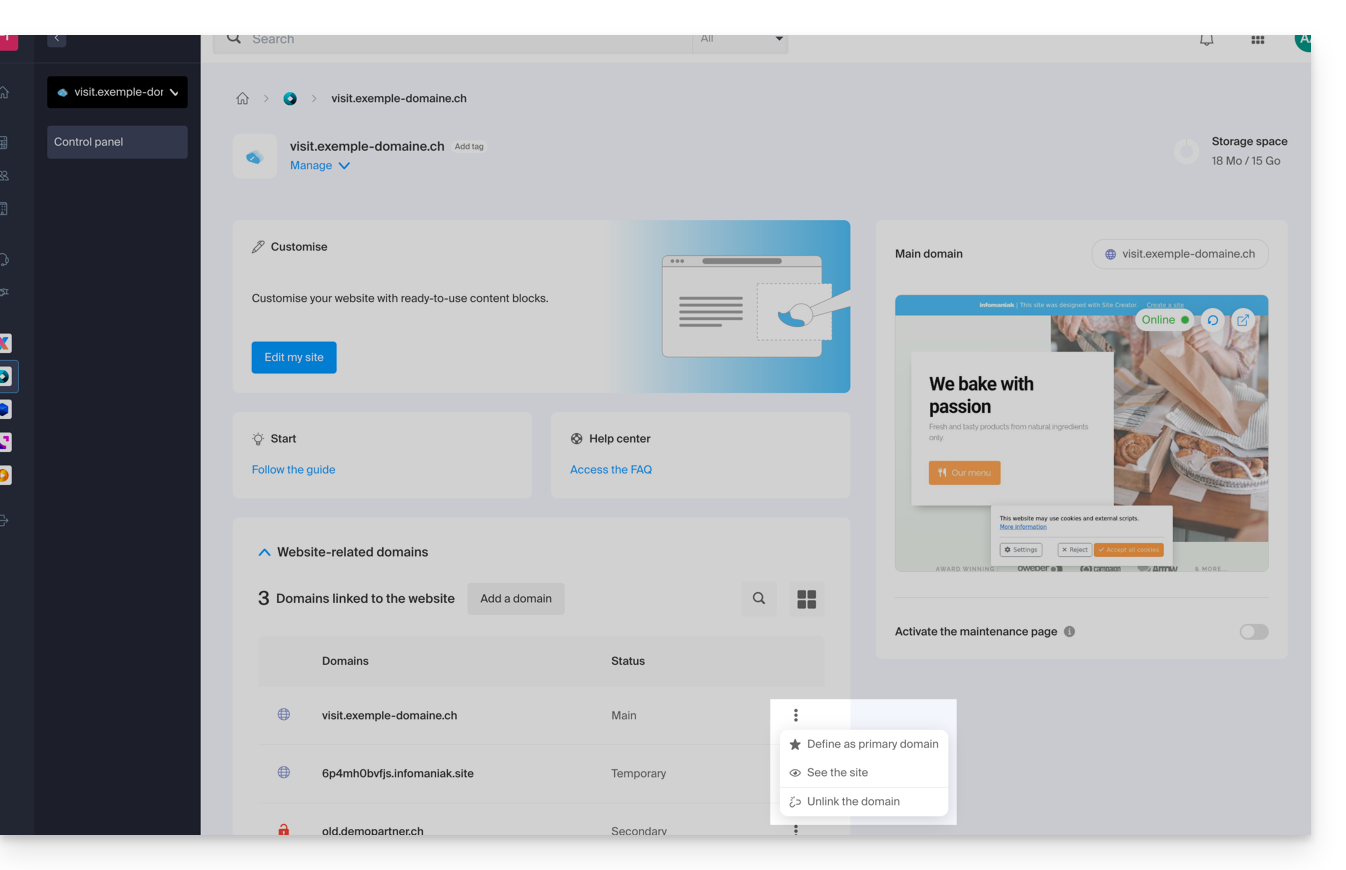The image size is (1346, 870).
Task: Open the site selector dropdown in sidebar
Action: (x=117, y=92)
